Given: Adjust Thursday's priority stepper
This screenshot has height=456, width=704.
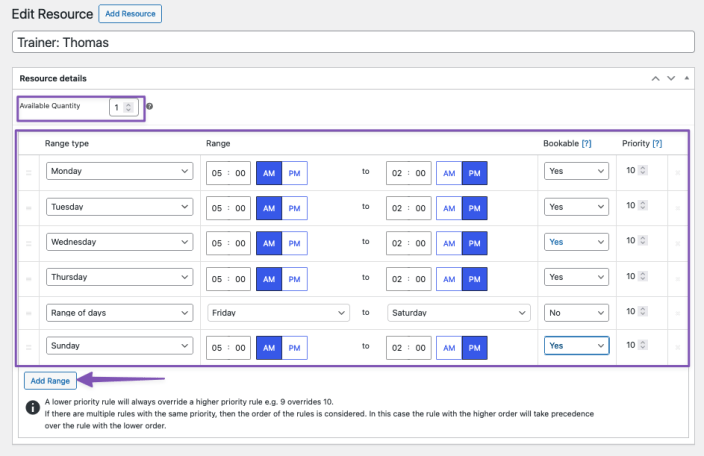Looking at the screenshot, I should coord(643,276).
